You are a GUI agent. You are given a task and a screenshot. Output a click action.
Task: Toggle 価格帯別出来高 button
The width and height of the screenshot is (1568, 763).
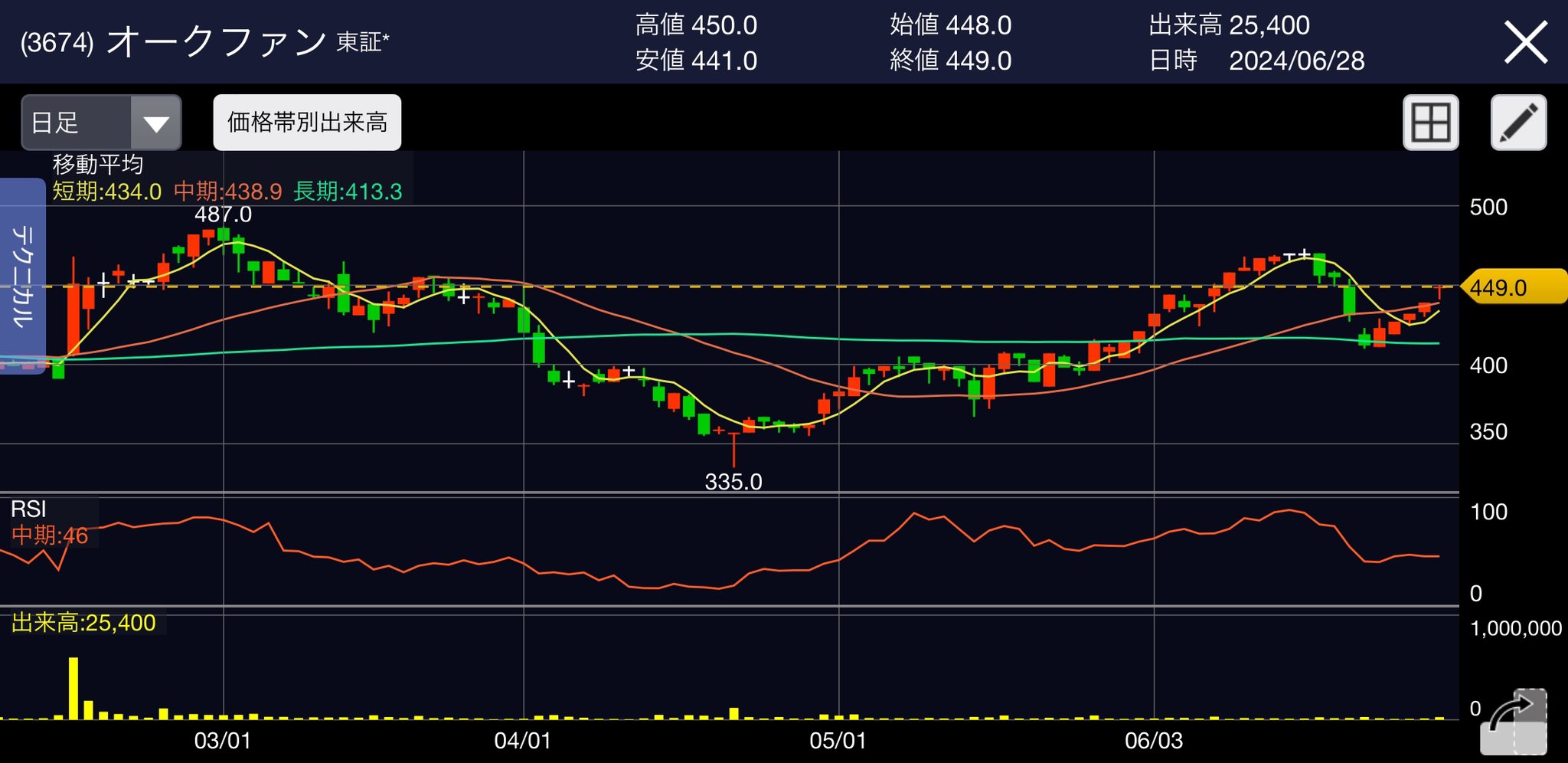307,123
